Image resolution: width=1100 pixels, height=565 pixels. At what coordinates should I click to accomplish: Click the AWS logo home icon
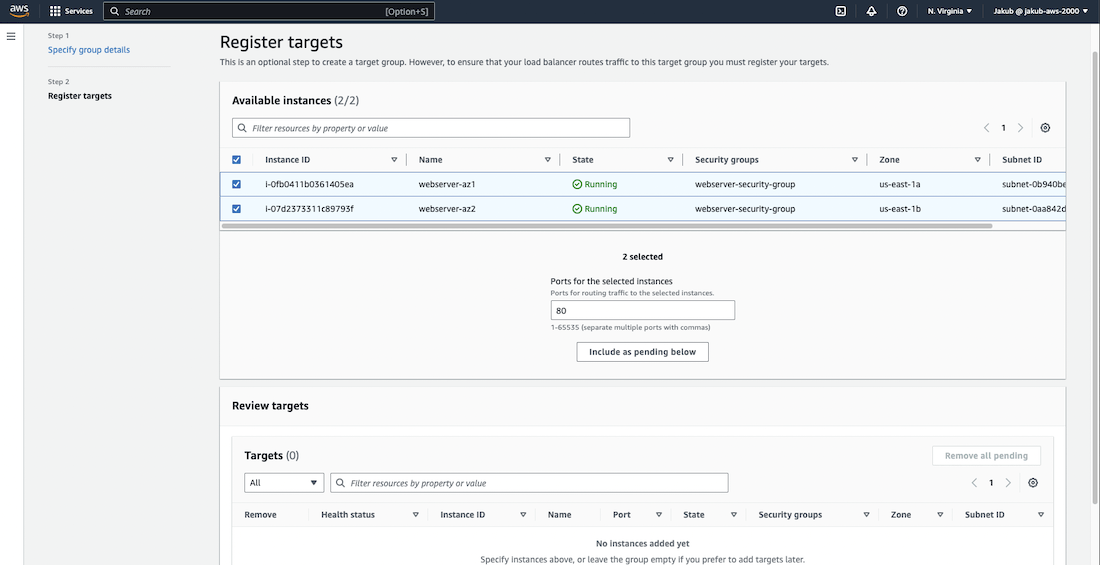point(19,11)
